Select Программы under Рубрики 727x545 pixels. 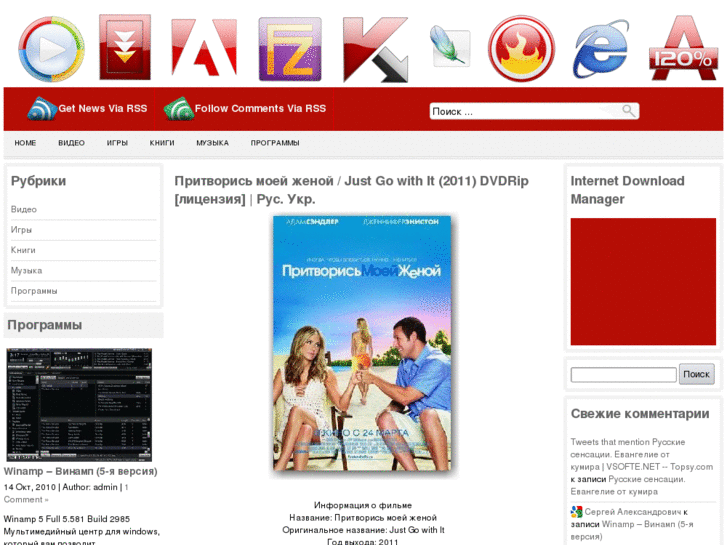(x=34, y=291)
